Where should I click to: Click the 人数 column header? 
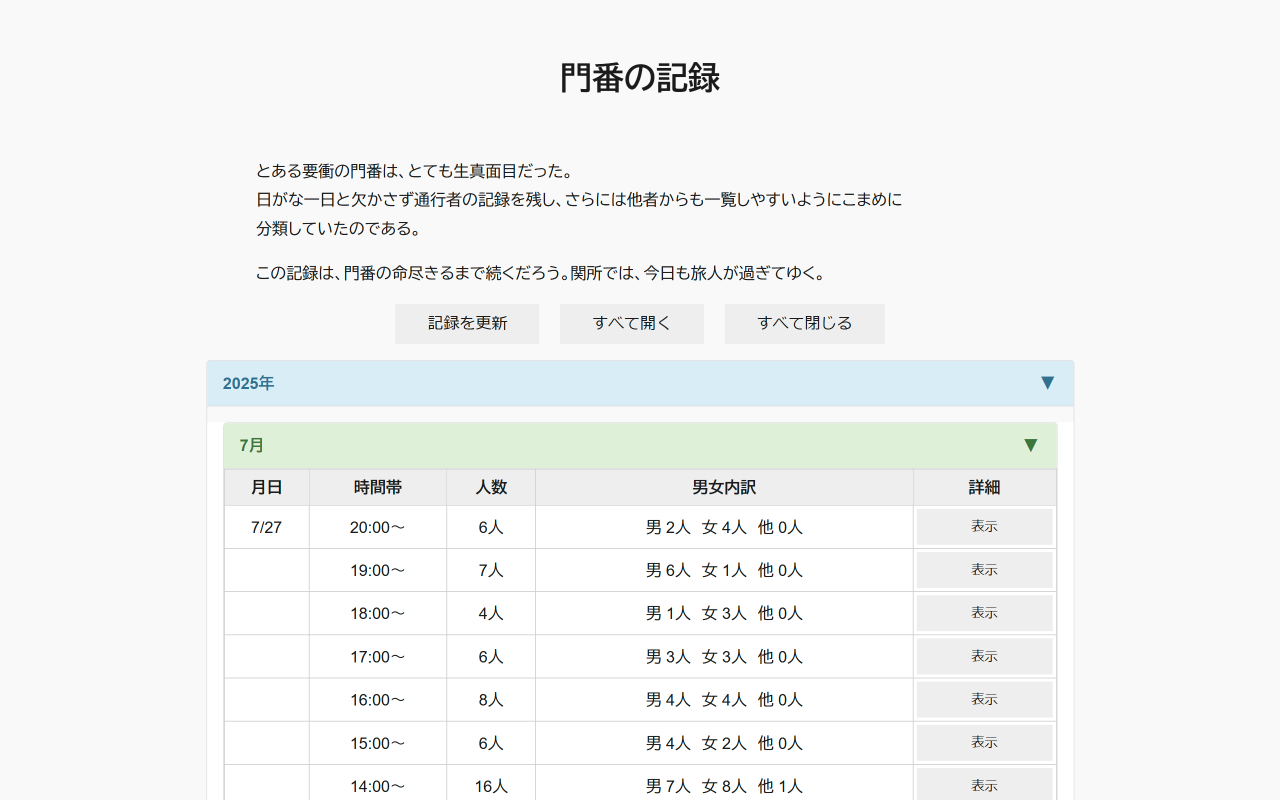pyautogui.click(x=491, y=488)
